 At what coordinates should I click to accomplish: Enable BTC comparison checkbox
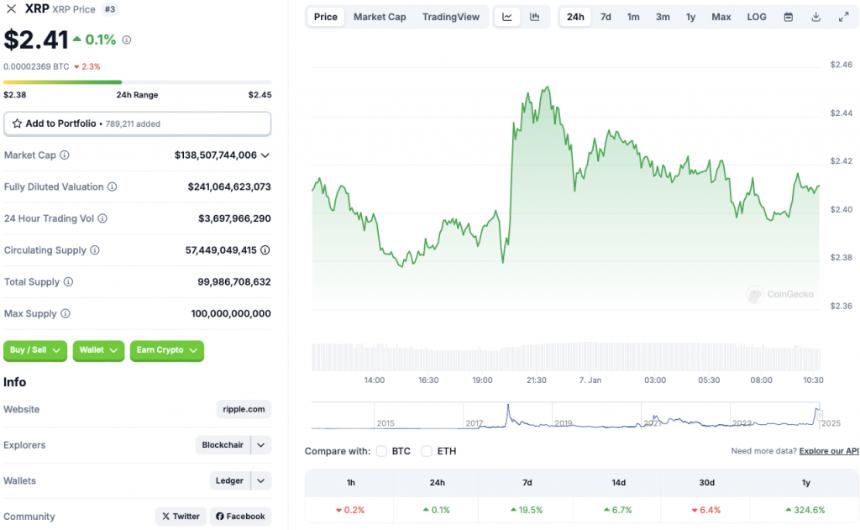[x=382, y=451]
